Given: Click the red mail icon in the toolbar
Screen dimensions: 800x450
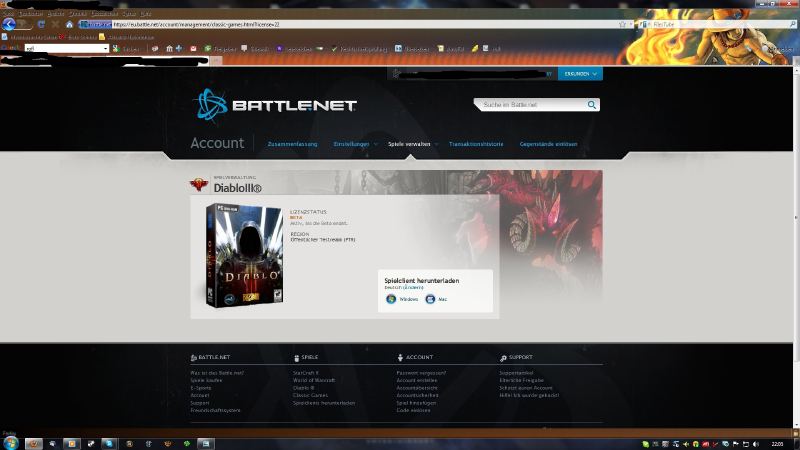Looking at the screenshot, I should (193, 48).
